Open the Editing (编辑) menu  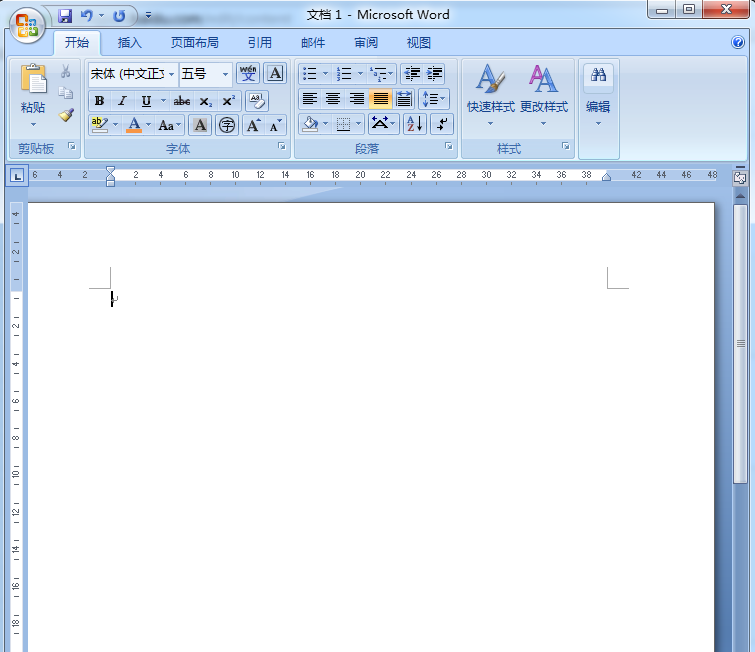pyautogui.click(x=598, y=94)
